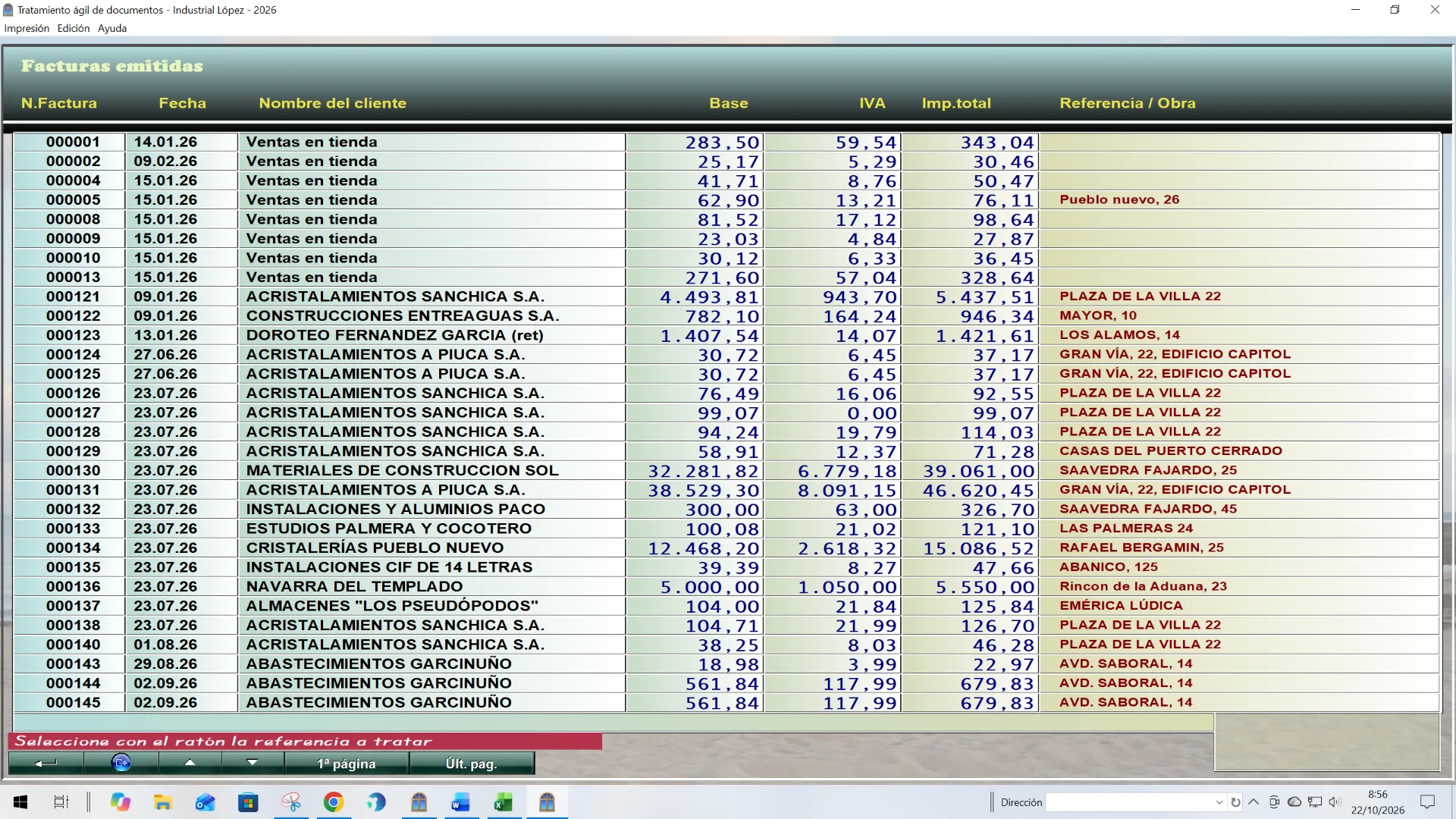The height and width of the screenshot is (819, 1456).
Task: Select CONSTRUCCIONES ENTREAGUAS S.A. row
Action: (x=726, y=315)
